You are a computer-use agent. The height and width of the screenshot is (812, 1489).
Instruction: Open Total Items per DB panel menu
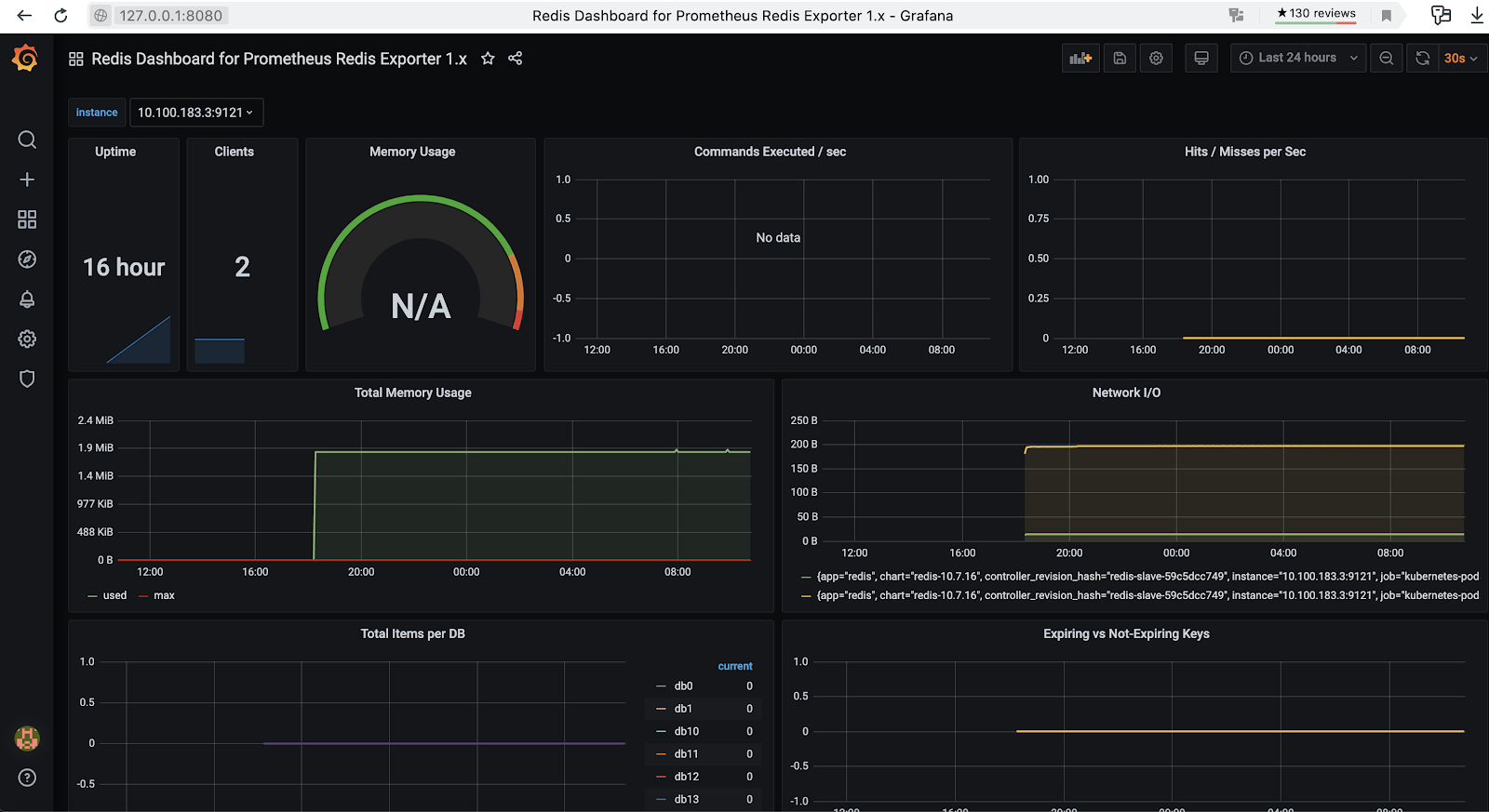point(412,633)
